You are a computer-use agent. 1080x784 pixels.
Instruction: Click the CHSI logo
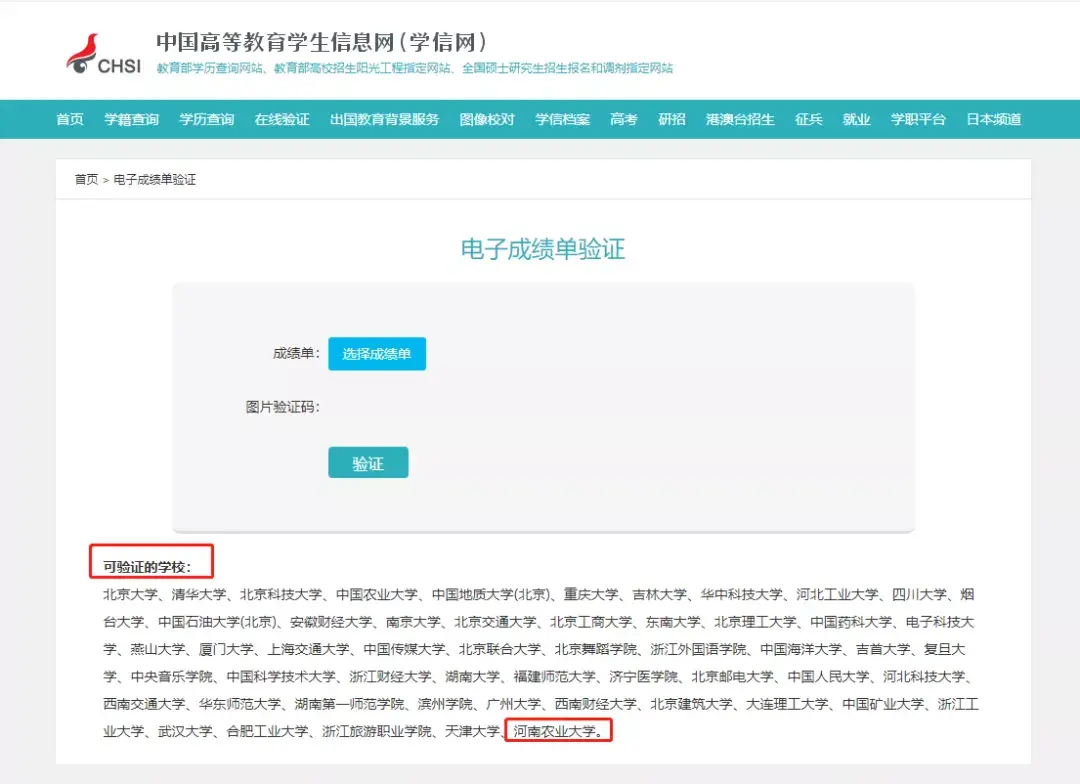[x=103, y=54]
